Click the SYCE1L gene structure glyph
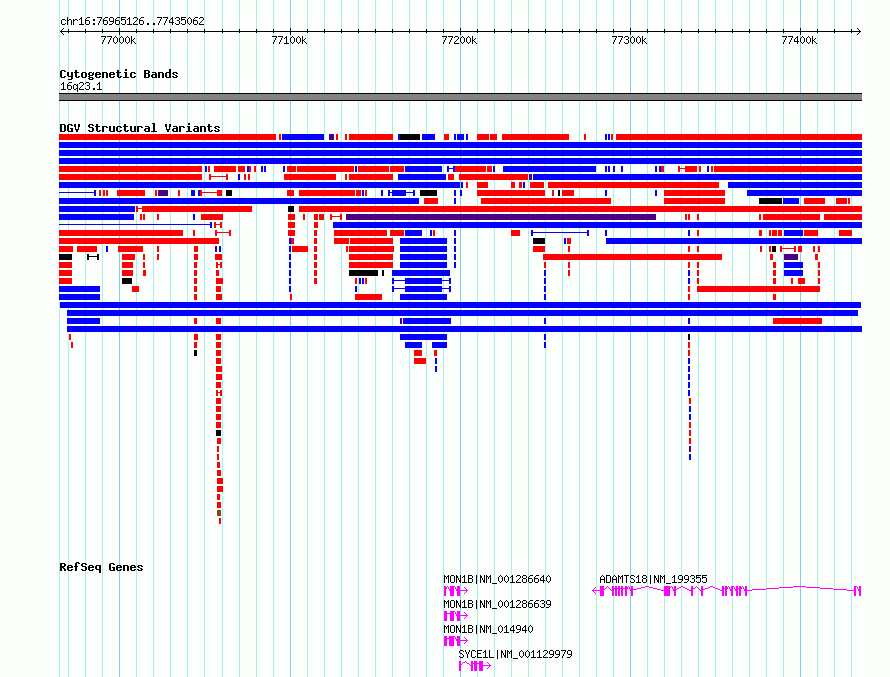 click(x=475, y=666)
